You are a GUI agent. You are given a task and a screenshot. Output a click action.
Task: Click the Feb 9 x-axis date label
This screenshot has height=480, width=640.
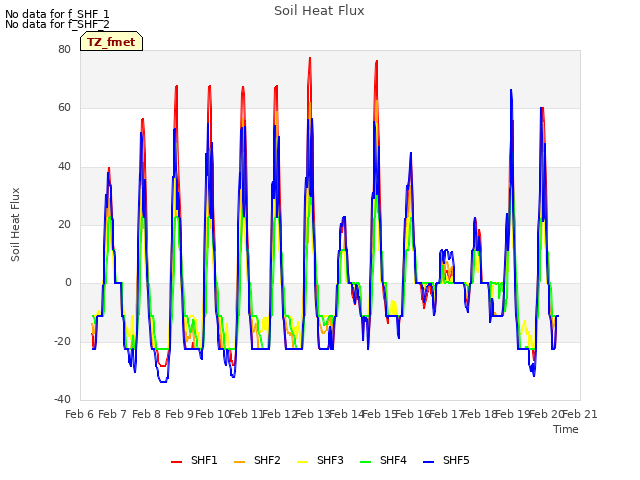point(180,414)
